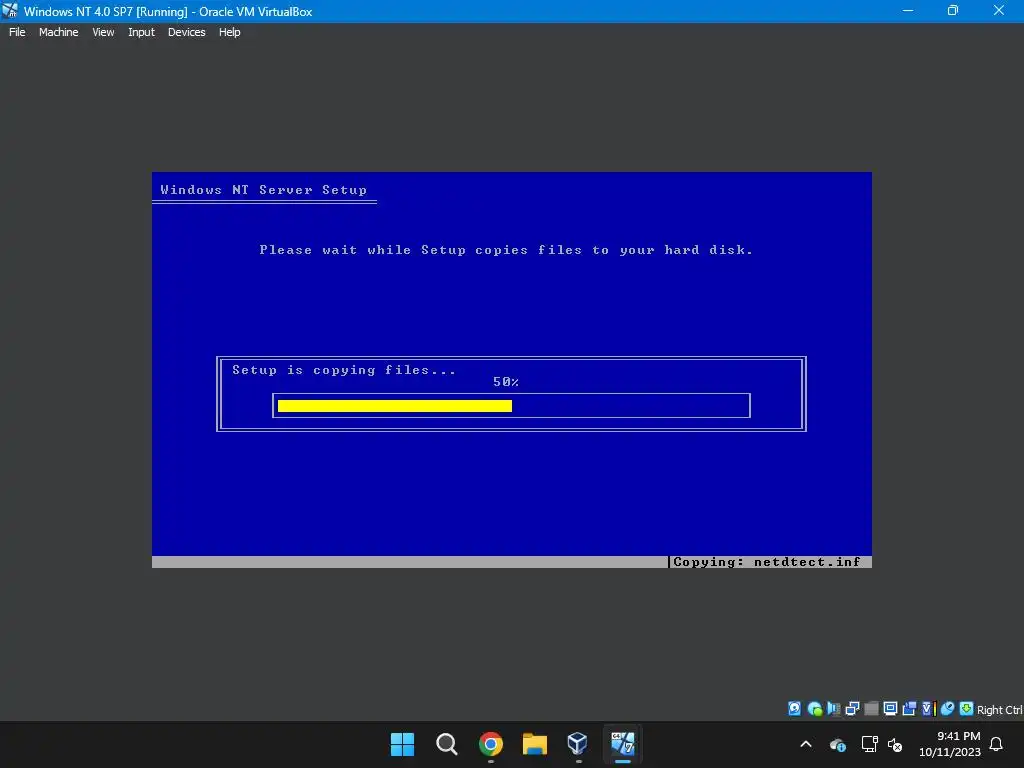Open taskbar Search

click(447, 744)
